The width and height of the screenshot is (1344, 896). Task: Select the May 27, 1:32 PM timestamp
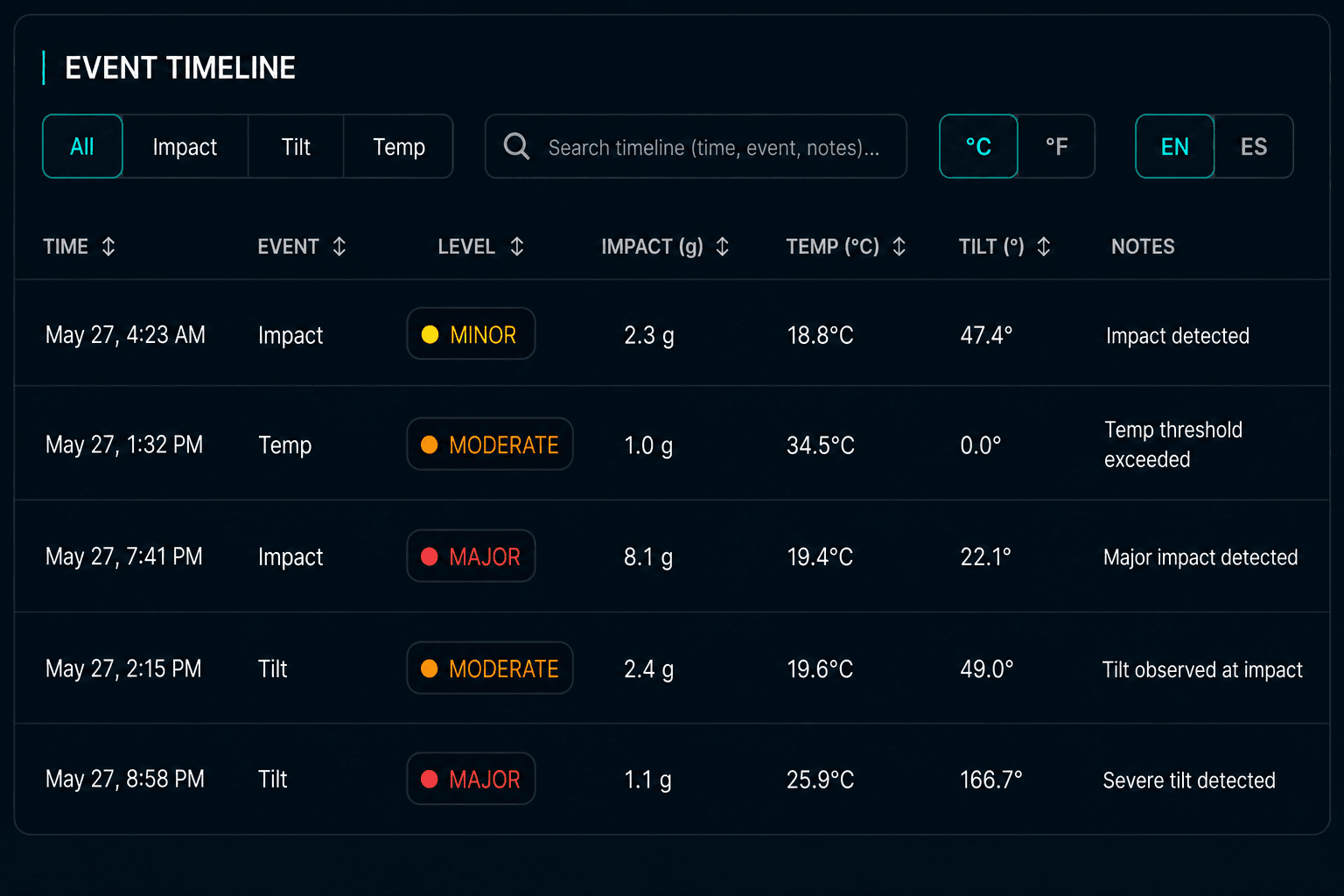tap(124, 445)
